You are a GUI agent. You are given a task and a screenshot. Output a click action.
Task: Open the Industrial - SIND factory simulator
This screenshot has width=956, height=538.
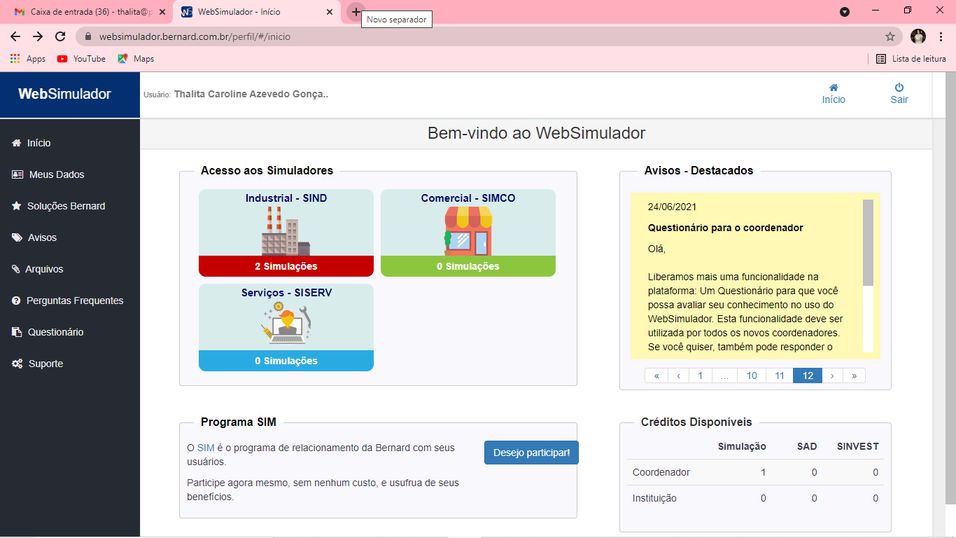(286, 232)
